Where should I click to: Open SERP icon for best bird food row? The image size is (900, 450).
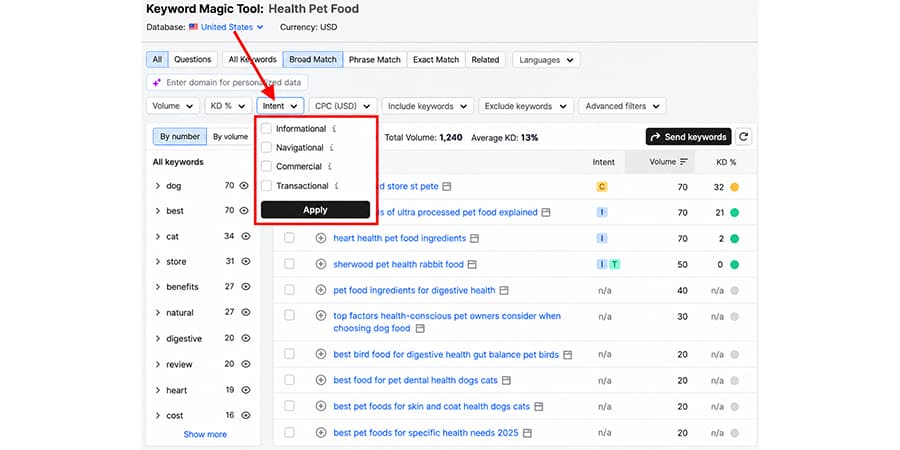pyautogui.click(x=568, y=355)
